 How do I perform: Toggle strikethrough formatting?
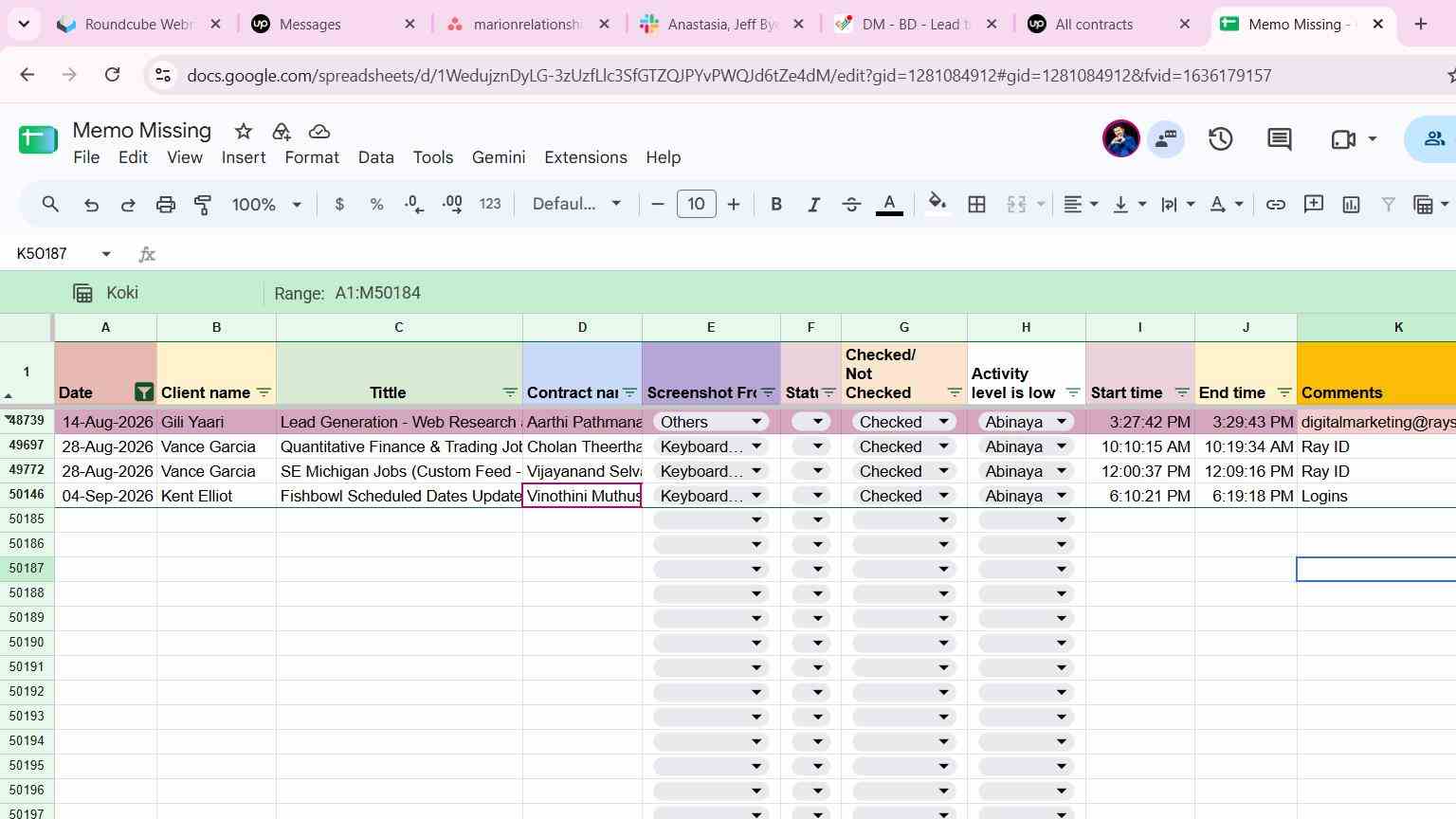851,204
